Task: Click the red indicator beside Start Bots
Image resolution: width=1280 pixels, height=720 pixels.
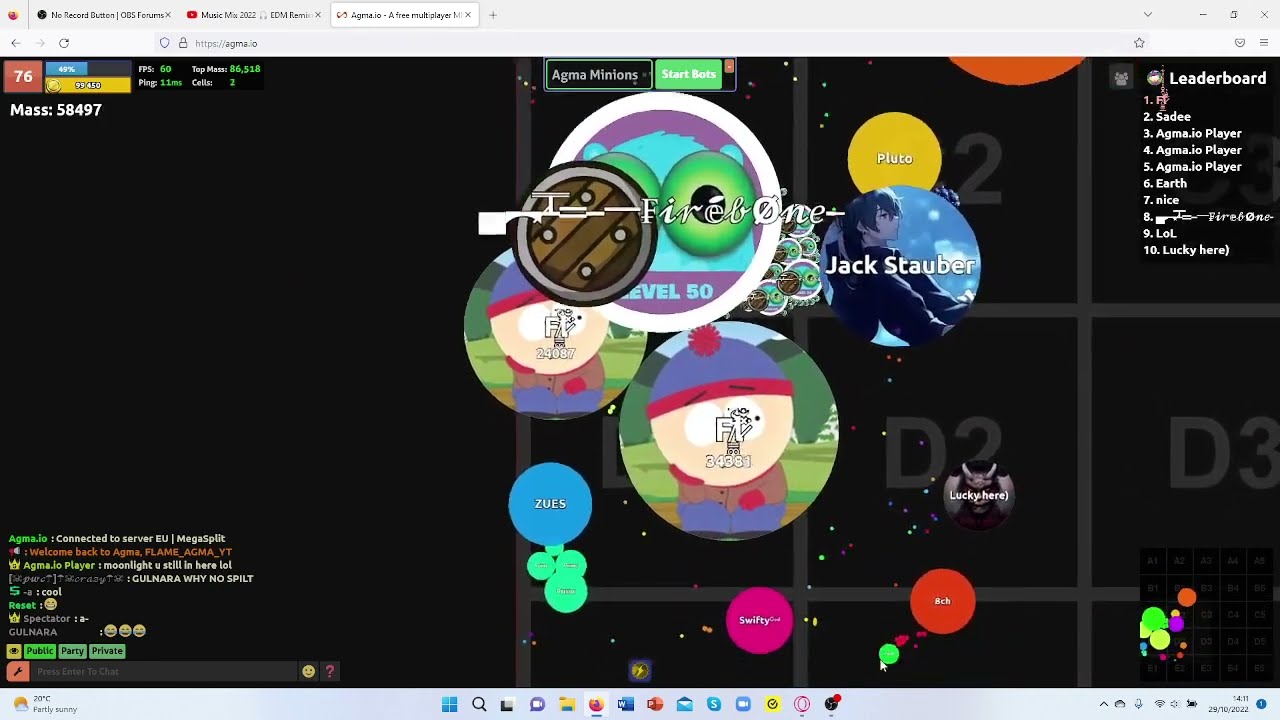Action: click(729, 67)
